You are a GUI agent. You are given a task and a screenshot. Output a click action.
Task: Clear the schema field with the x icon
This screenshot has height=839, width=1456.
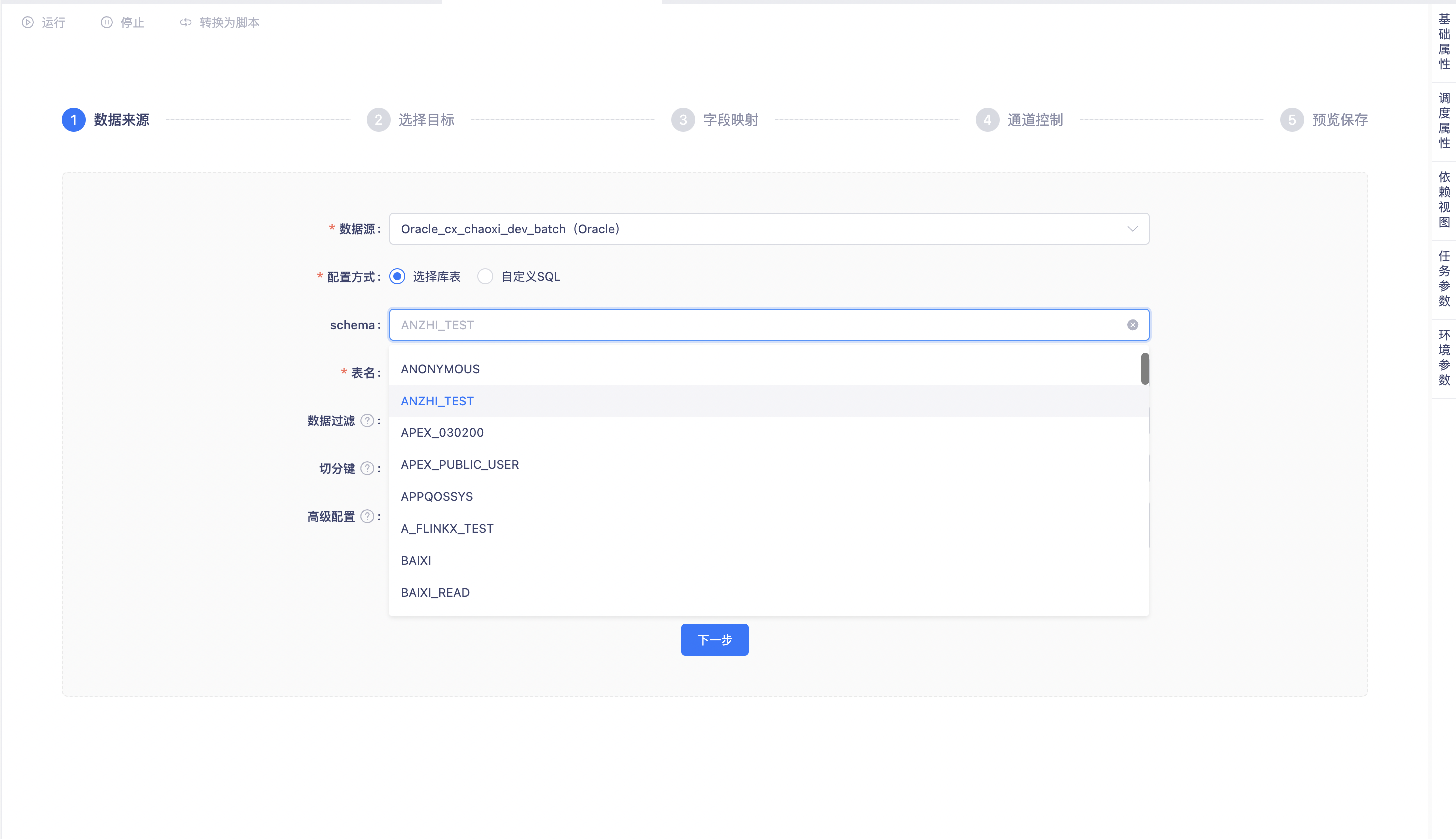[1132, 325]
